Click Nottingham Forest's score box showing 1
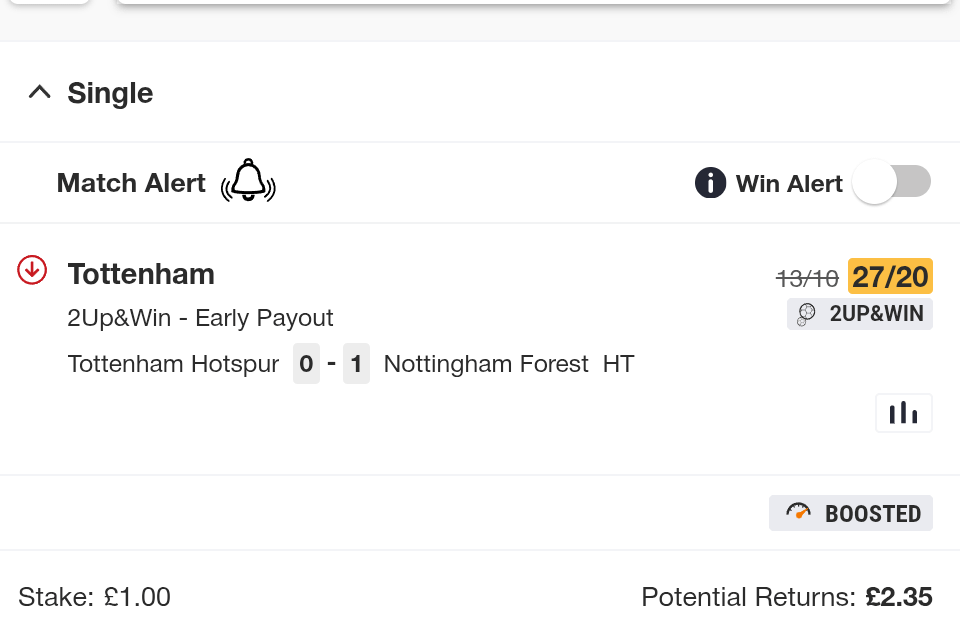 coord(356,364)
